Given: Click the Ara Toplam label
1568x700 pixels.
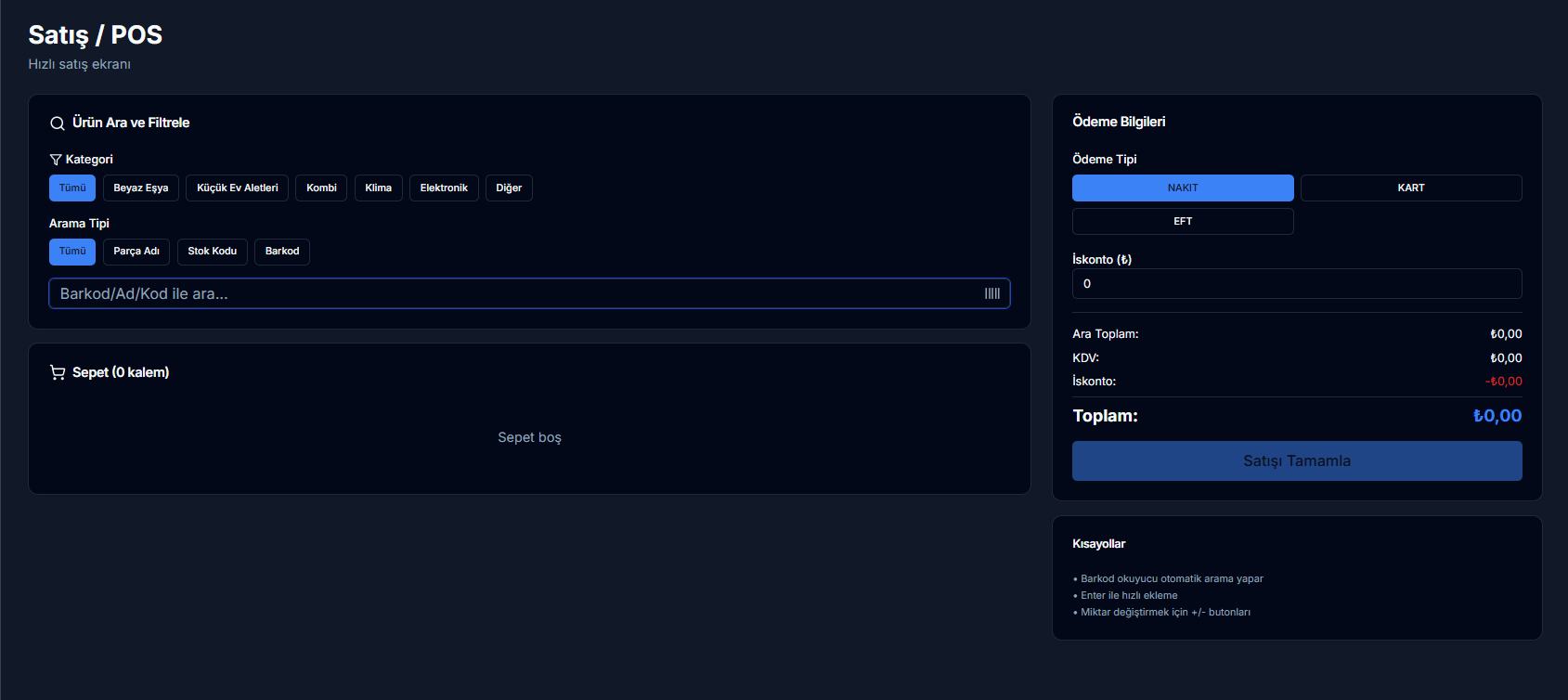Looking at the screenshot, I should [1106, 334].
